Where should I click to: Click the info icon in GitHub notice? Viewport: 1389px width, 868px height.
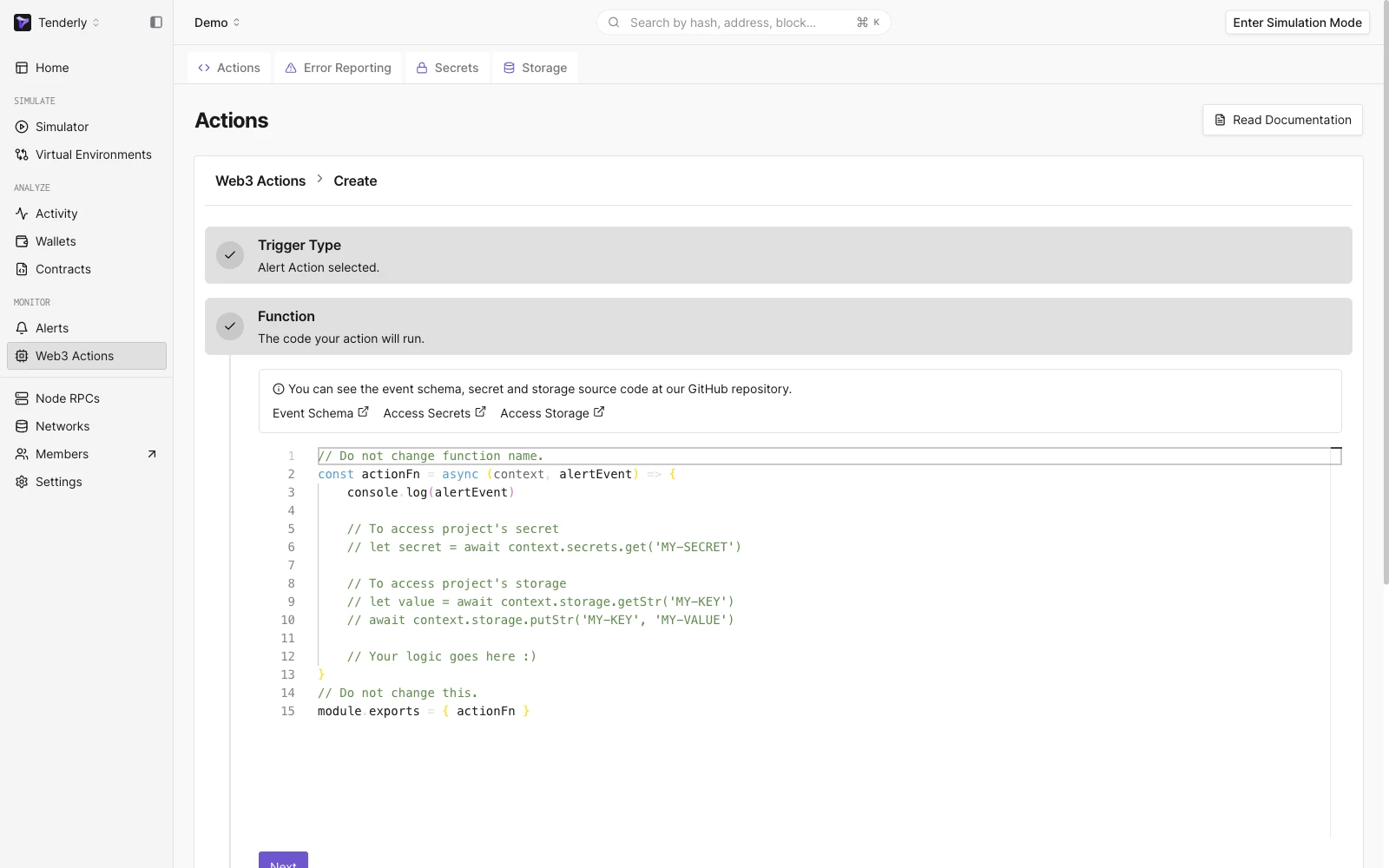pyautogui.click(x=279, y=389)
